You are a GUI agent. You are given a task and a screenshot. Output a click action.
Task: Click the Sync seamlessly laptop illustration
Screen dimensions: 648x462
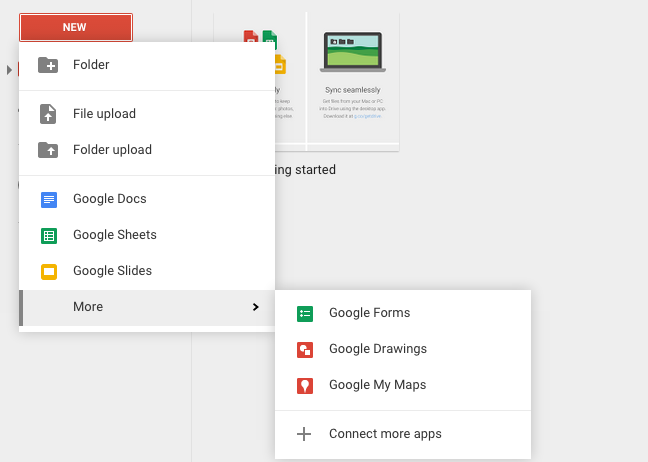point(353,52)
